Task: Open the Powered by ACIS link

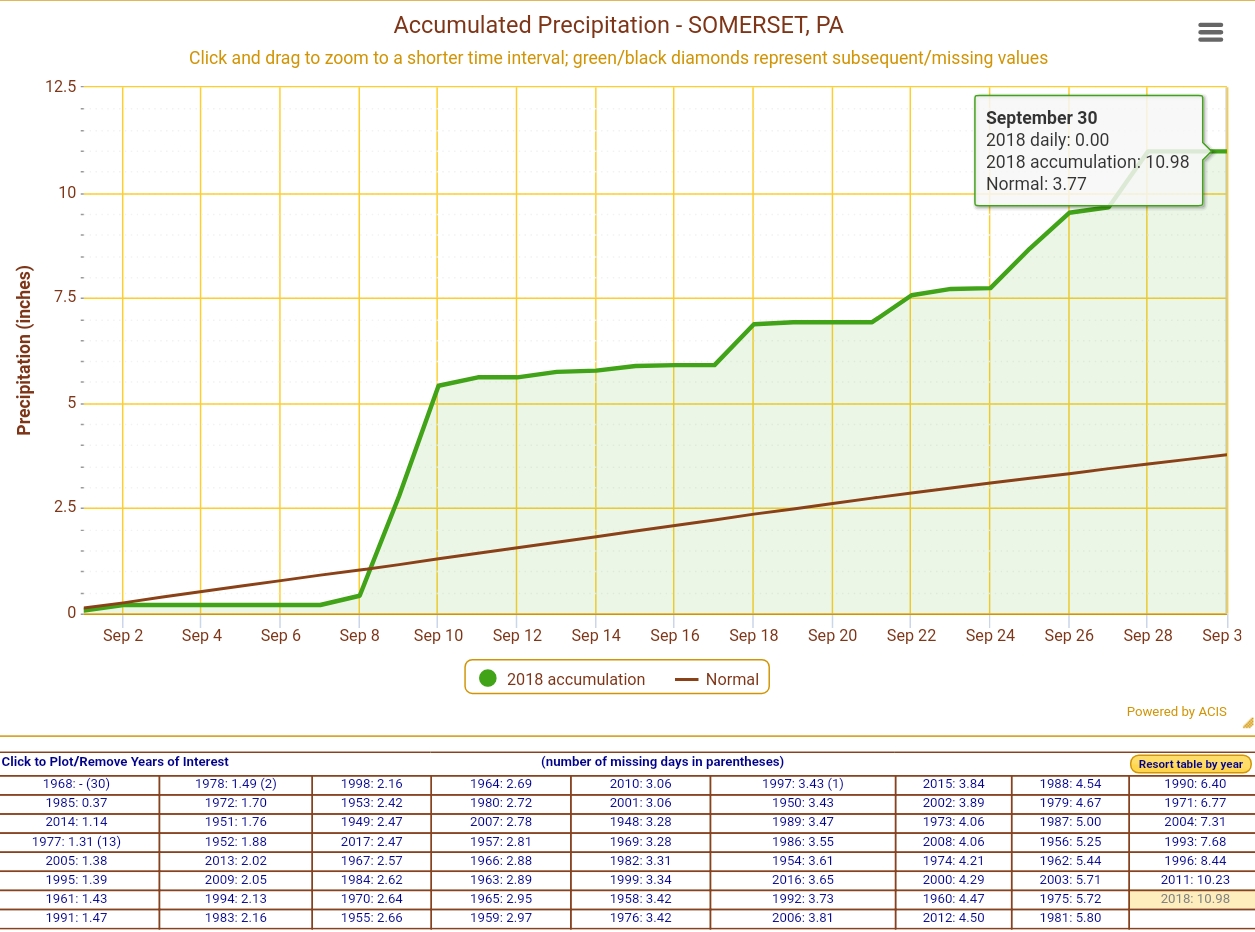Action: [1176, 712]
